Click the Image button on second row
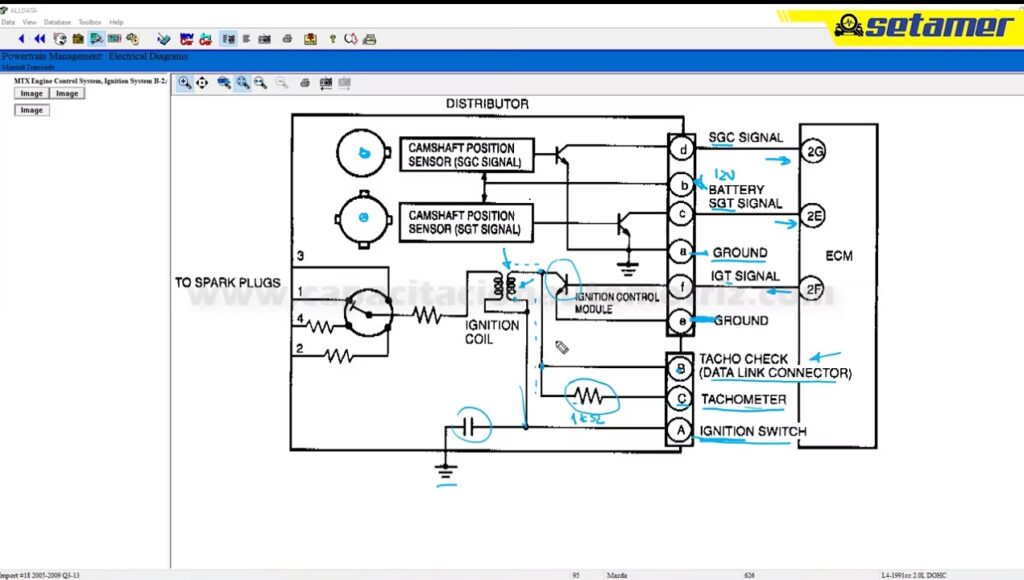 (x=32, y=110)
